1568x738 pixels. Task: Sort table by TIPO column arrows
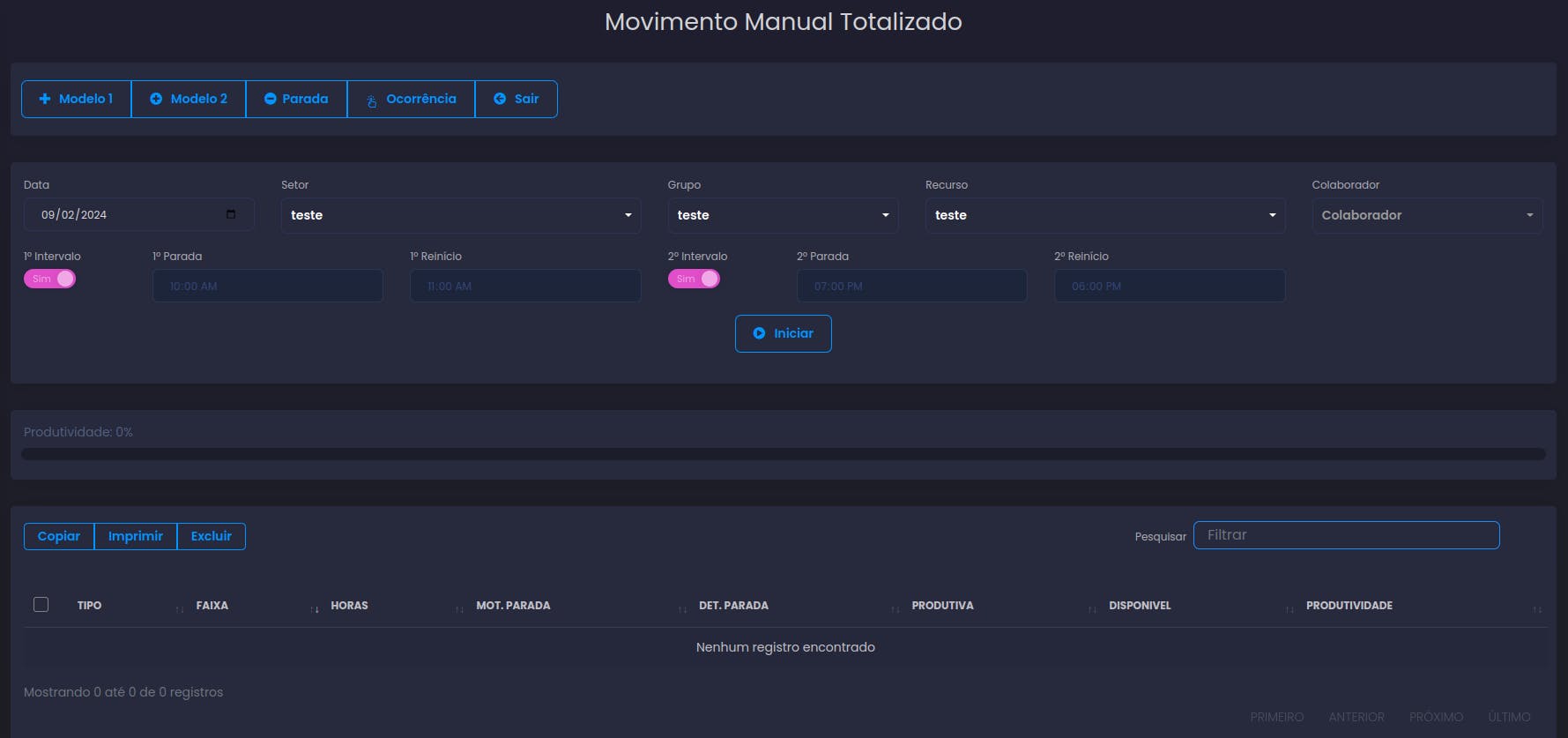click(180, 609)
